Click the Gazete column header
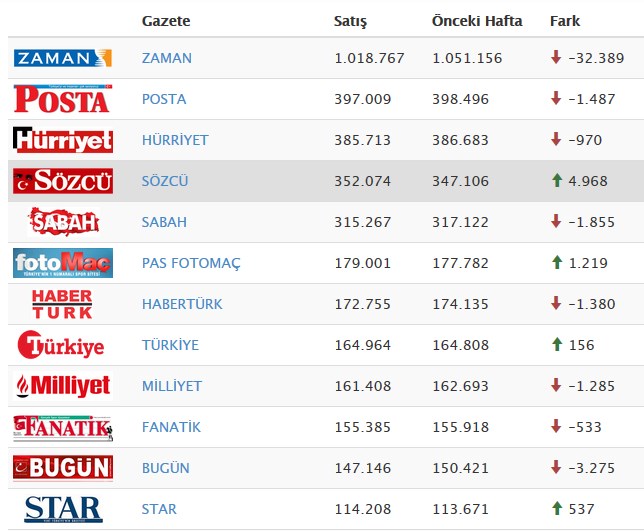 [166, 20]
